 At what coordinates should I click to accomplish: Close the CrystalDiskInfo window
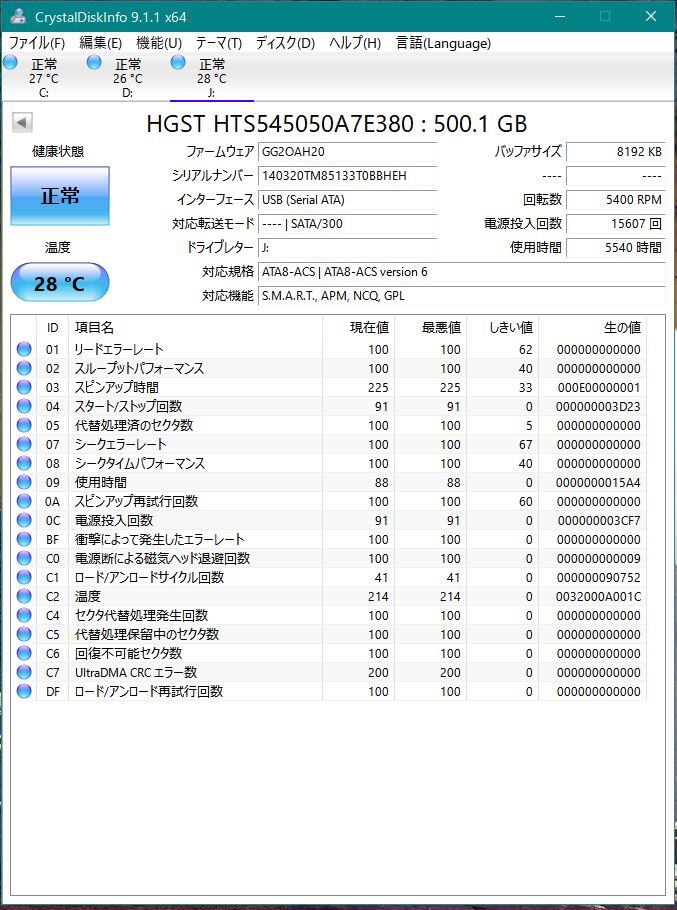(651, 16)
